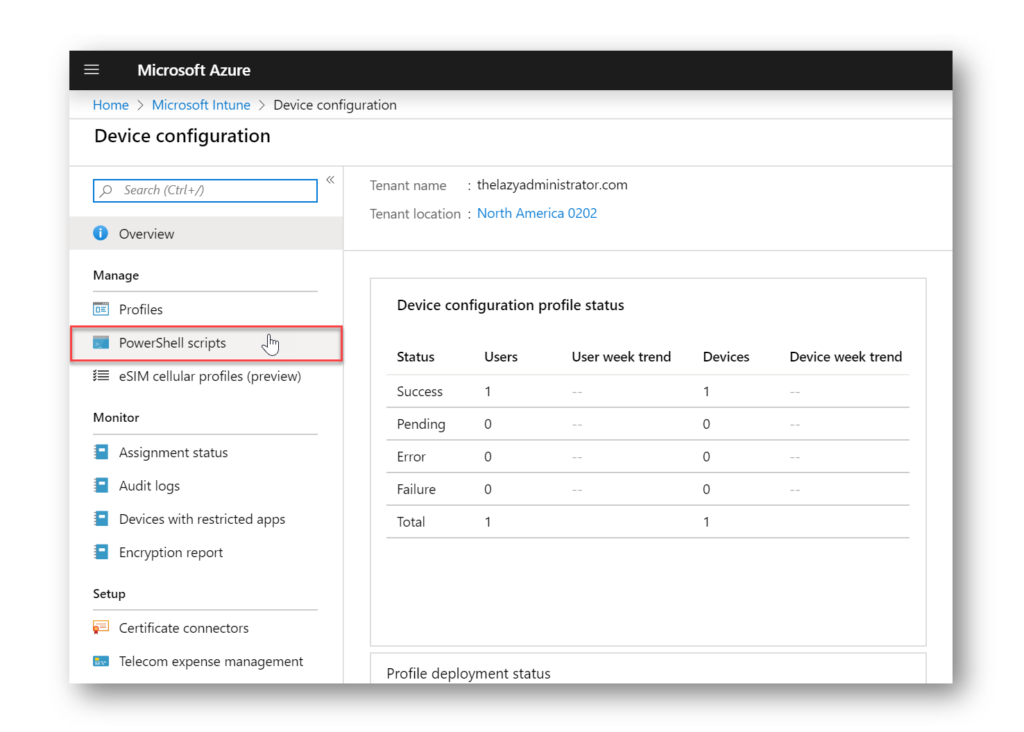Focus the Search (Ctrl+/) field
Viewport: 1024px width, 732px height.
[x=205, y=190]
